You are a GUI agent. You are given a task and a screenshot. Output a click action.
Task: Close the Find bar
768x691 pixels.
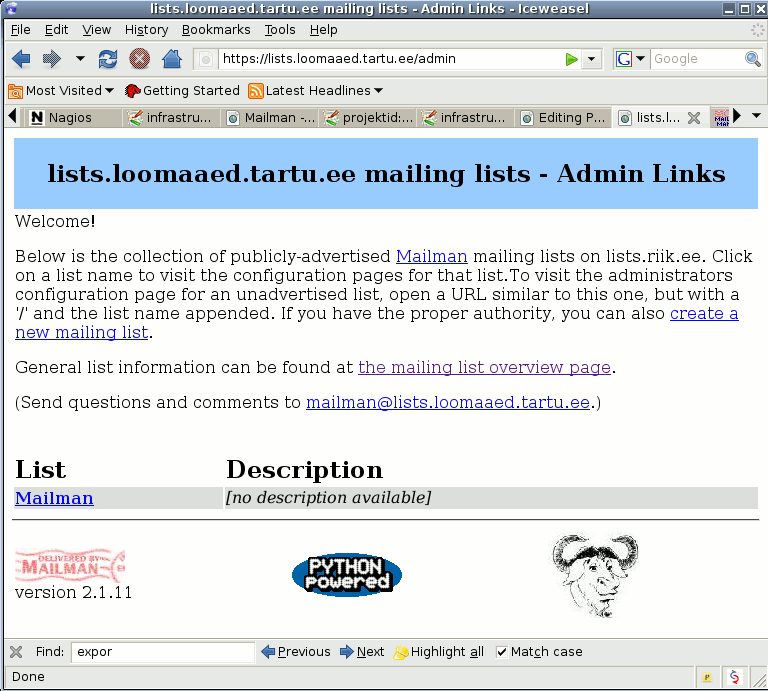(x=16, y=652)
